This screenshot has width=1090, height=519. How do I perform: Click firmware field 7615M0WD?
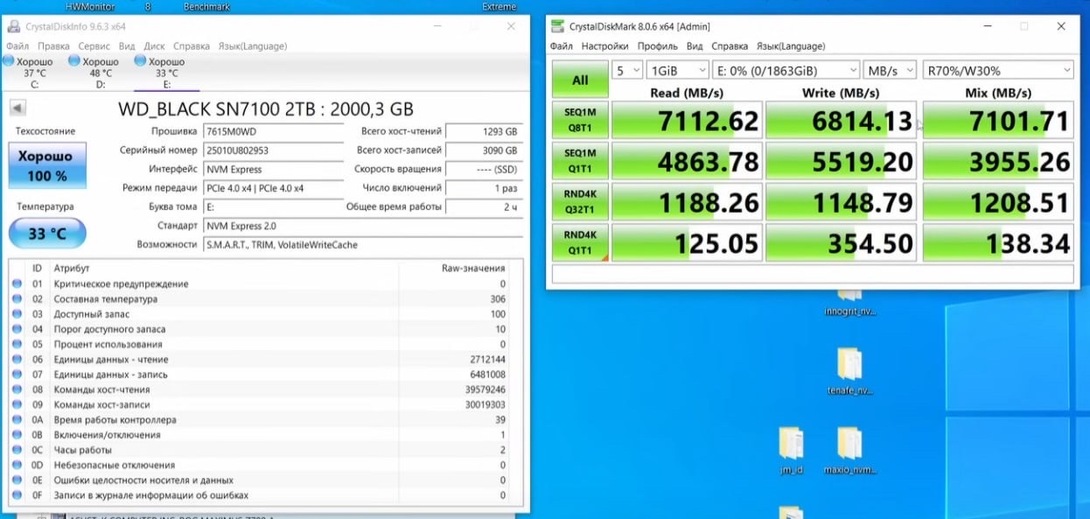tap(272, 131)
